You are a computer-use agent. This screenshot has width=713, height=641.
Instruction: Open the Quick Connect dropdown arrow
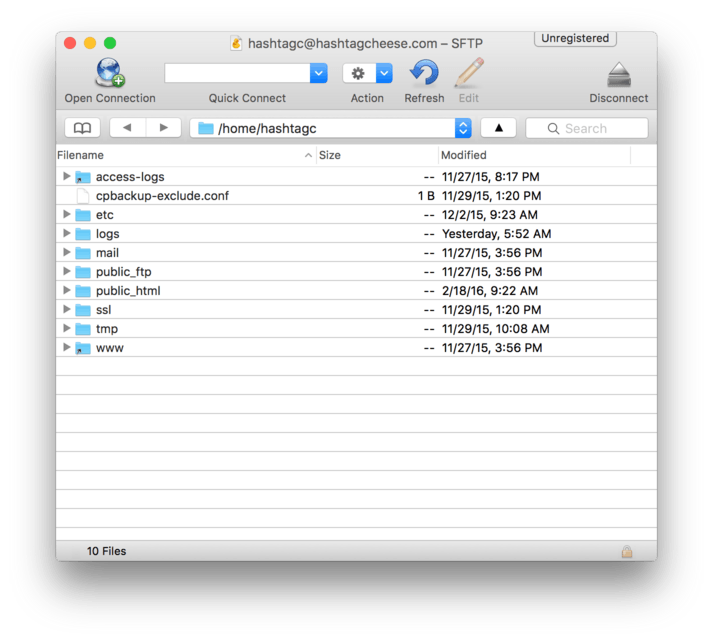click(319, 73)
